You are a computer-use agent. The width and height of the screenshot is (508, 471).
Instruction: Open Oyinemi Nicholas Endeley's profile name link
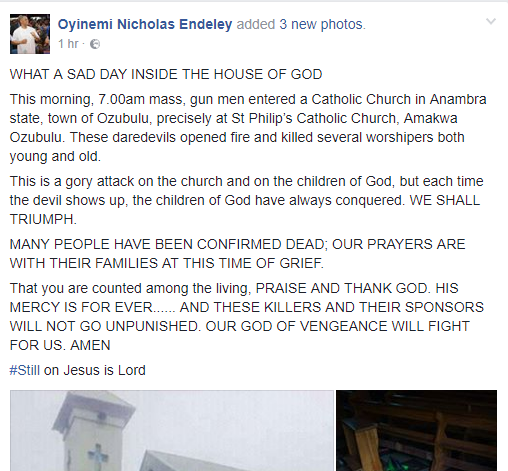pos(145,24)
